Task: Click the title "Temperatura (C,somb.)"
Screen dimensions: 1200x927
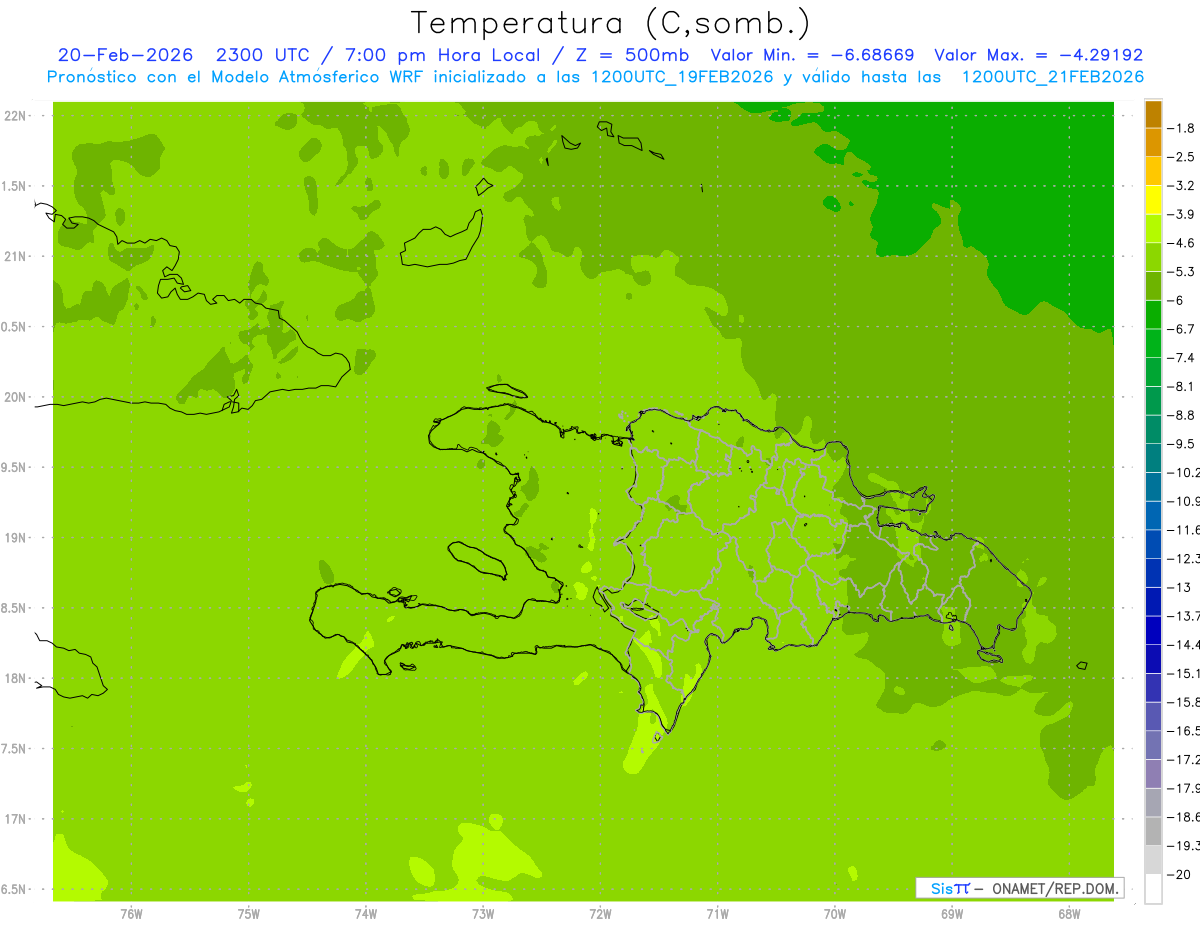Action: click(x=611, y=23)
